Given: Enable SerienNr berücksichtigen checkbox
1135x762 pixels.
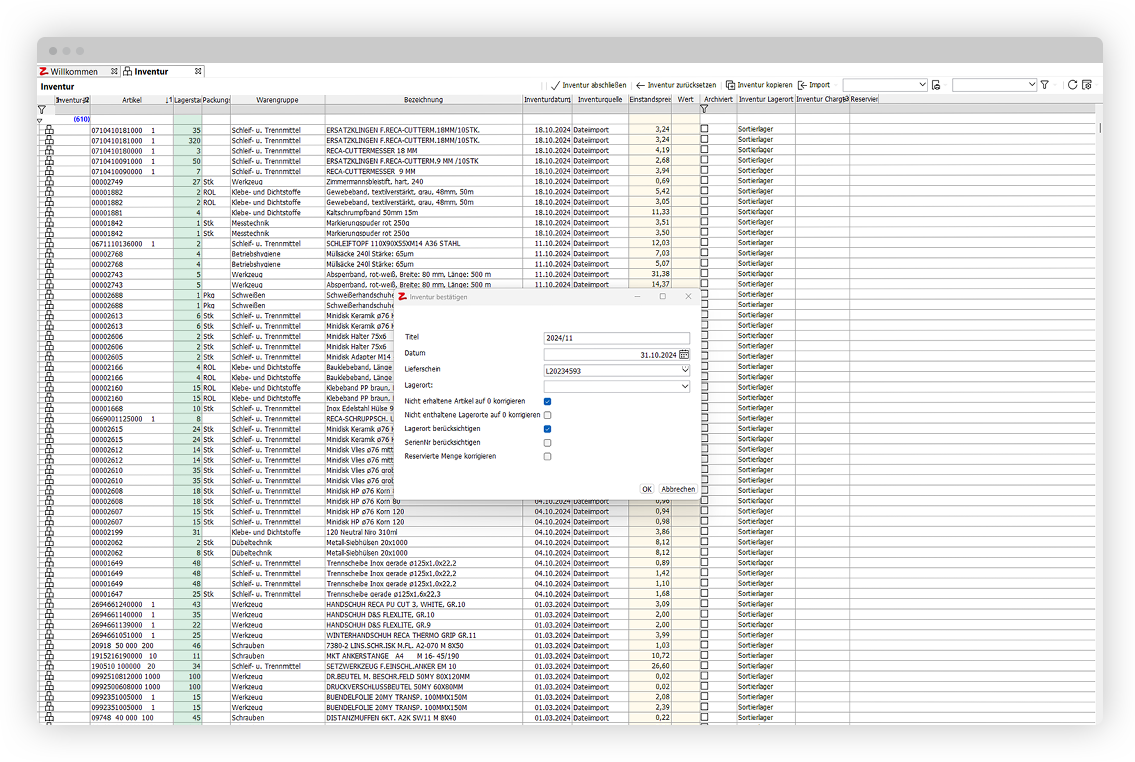Looking at the screenshot, I should click(547, 442).
